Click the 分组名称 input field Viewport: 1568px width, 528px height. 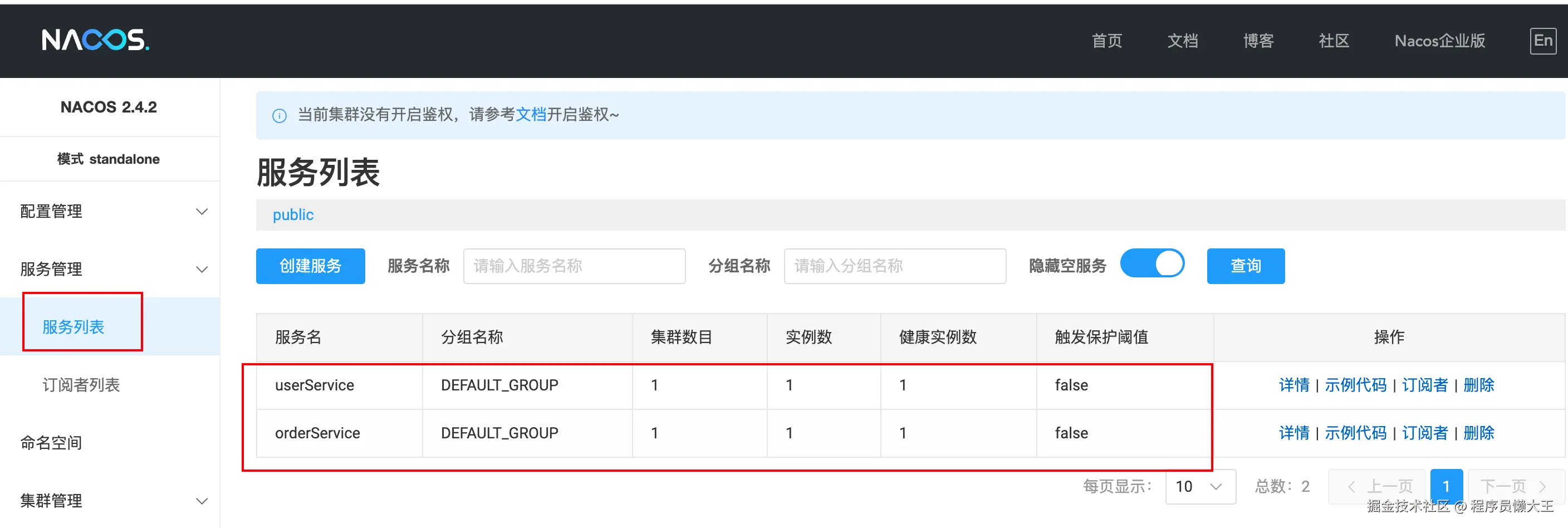click(x=894, y=266)
